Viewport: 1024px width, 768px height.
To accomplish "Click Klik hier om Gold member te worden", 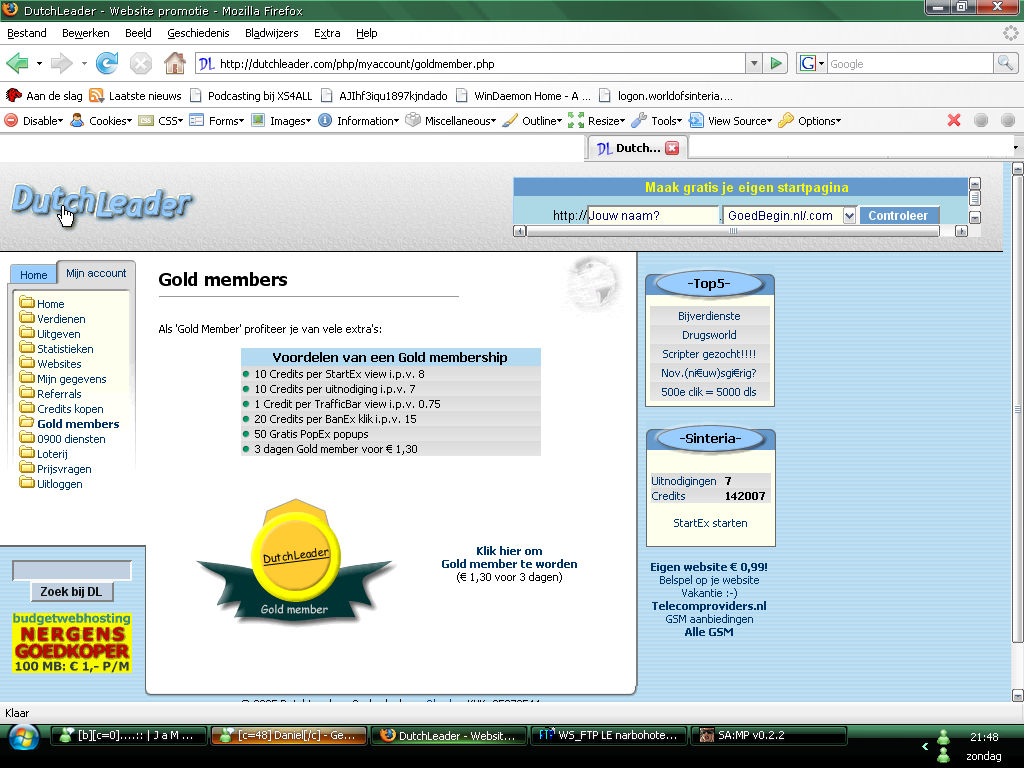I will (x=509, y=557).
